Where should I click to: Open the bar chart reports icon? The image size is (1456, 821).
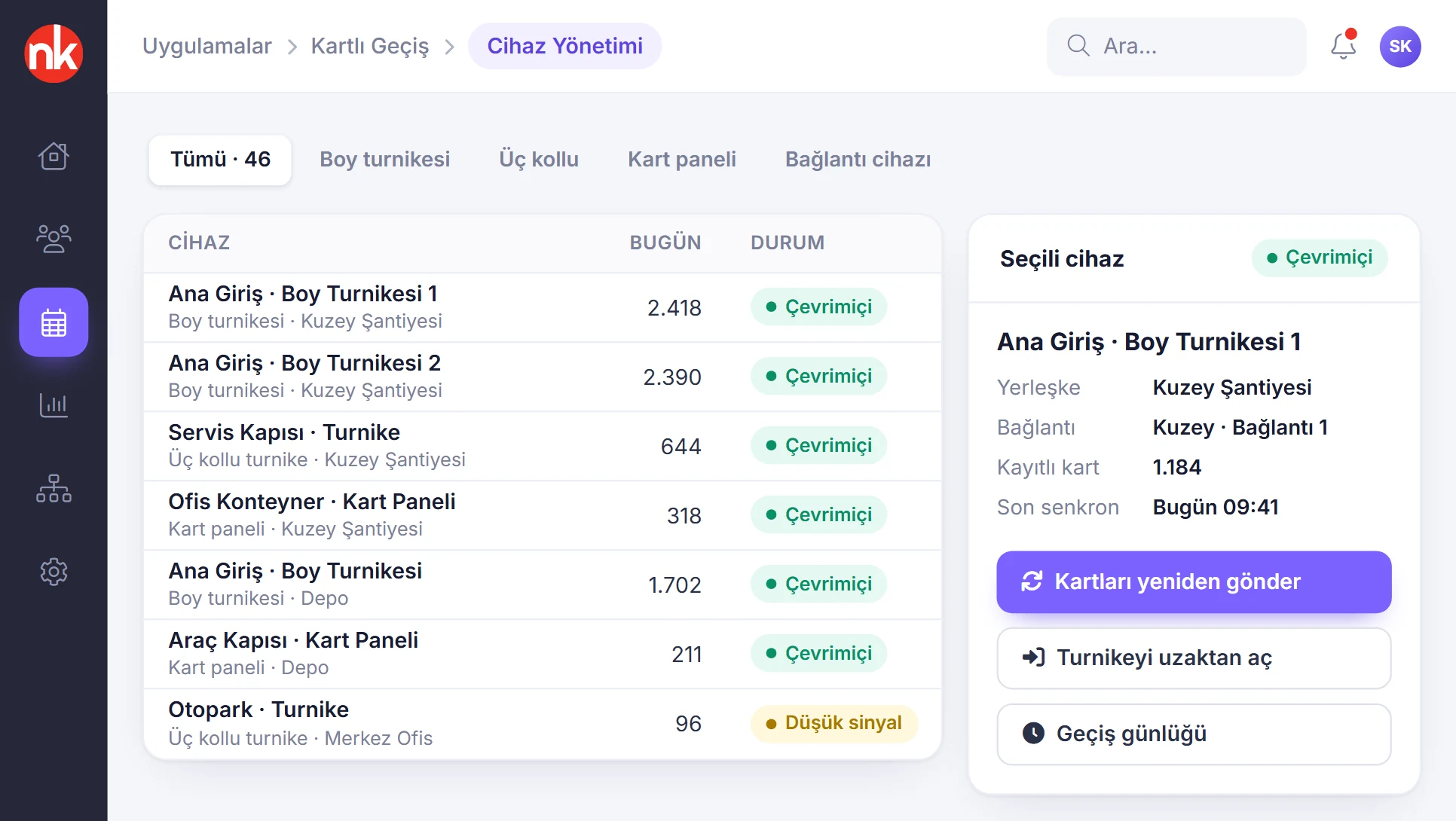54,405
